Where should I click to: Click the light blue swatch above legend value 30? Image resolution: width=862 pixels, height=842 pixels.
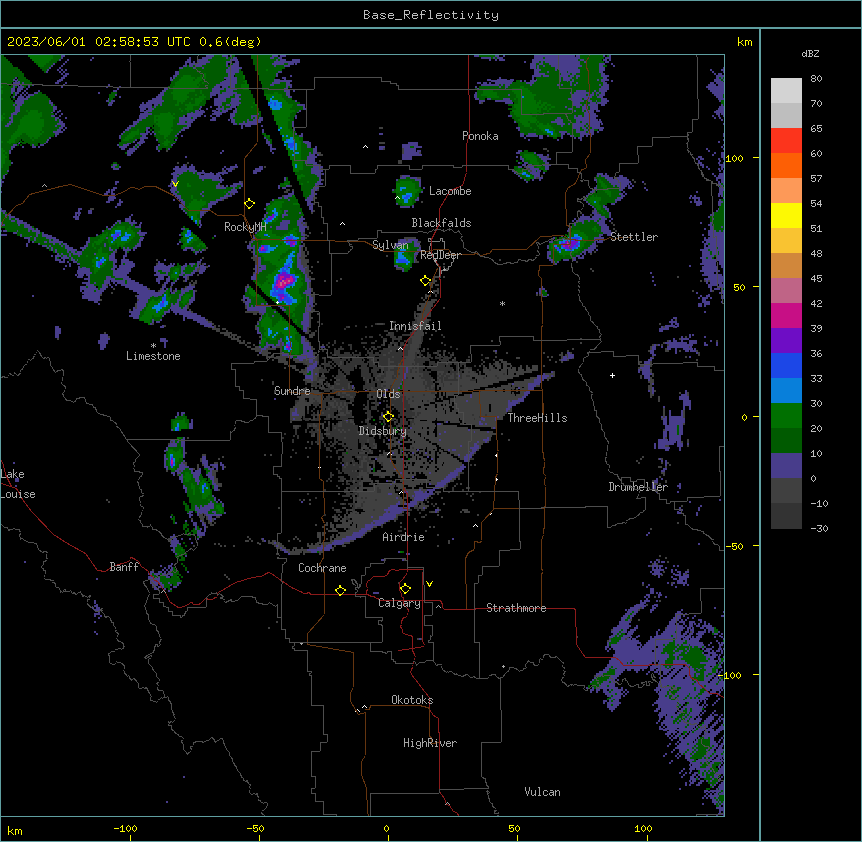786,391
